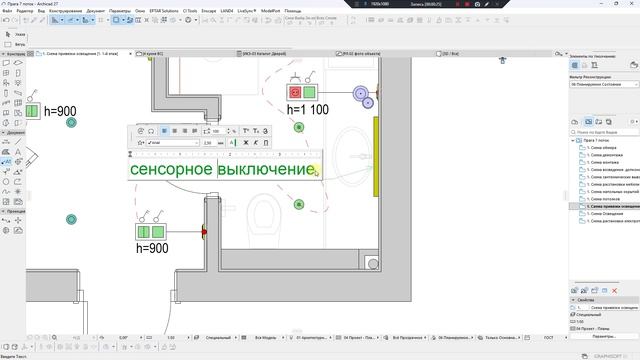Set justified text alignment

[x=194, y=131]
